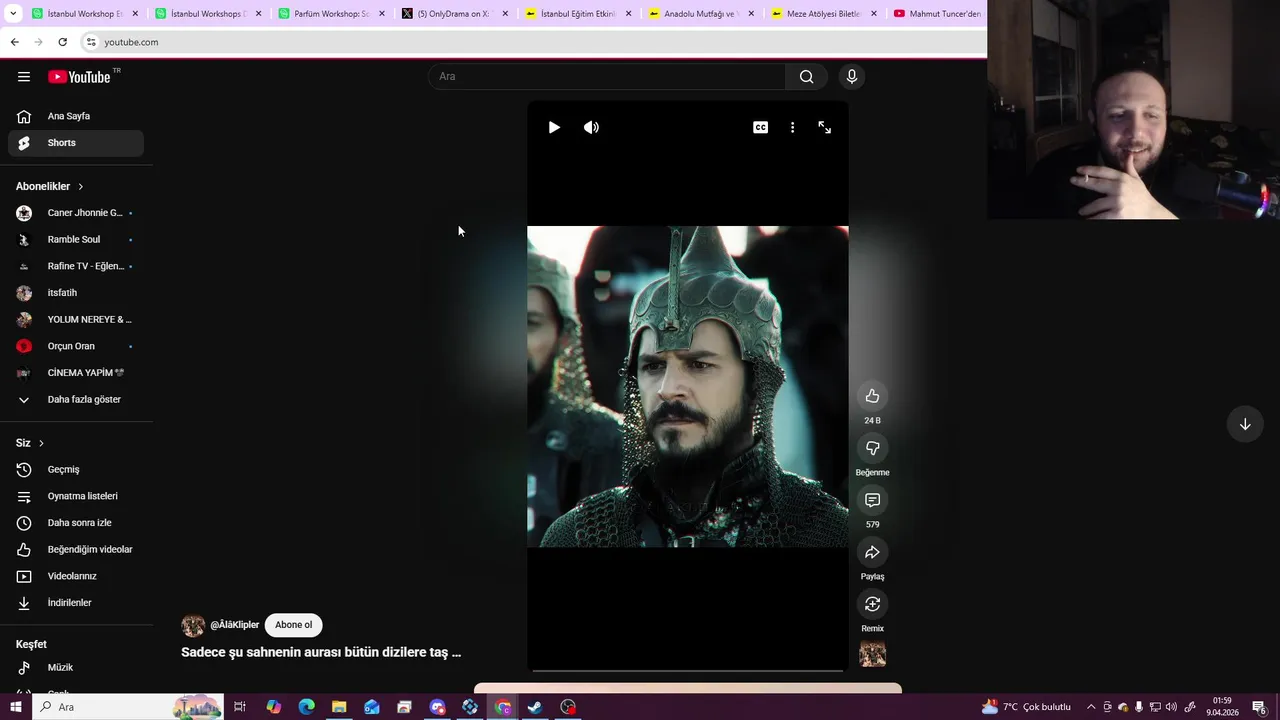Viewport: 1280px width, 720px height.
Task: Toggle closed captions on the Short
Action: tap(761, 127)
